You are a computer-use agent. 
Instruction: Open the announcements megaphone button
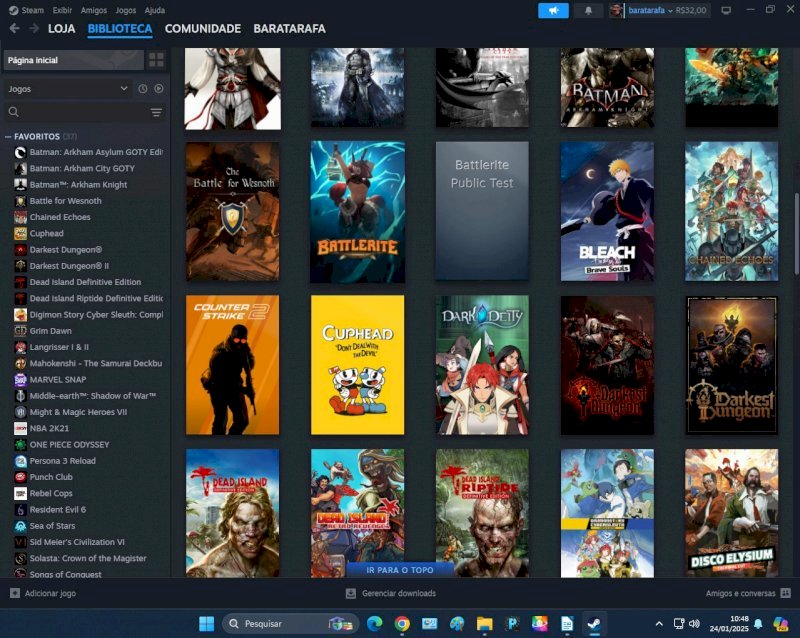[553, 10]
